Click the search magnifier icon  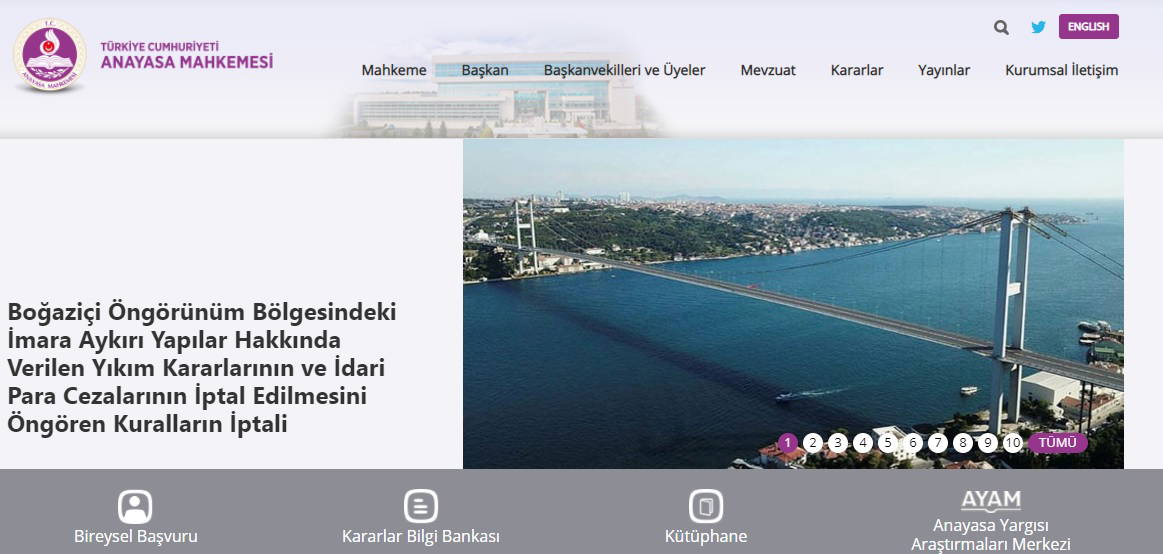(x=1001, y=28)
